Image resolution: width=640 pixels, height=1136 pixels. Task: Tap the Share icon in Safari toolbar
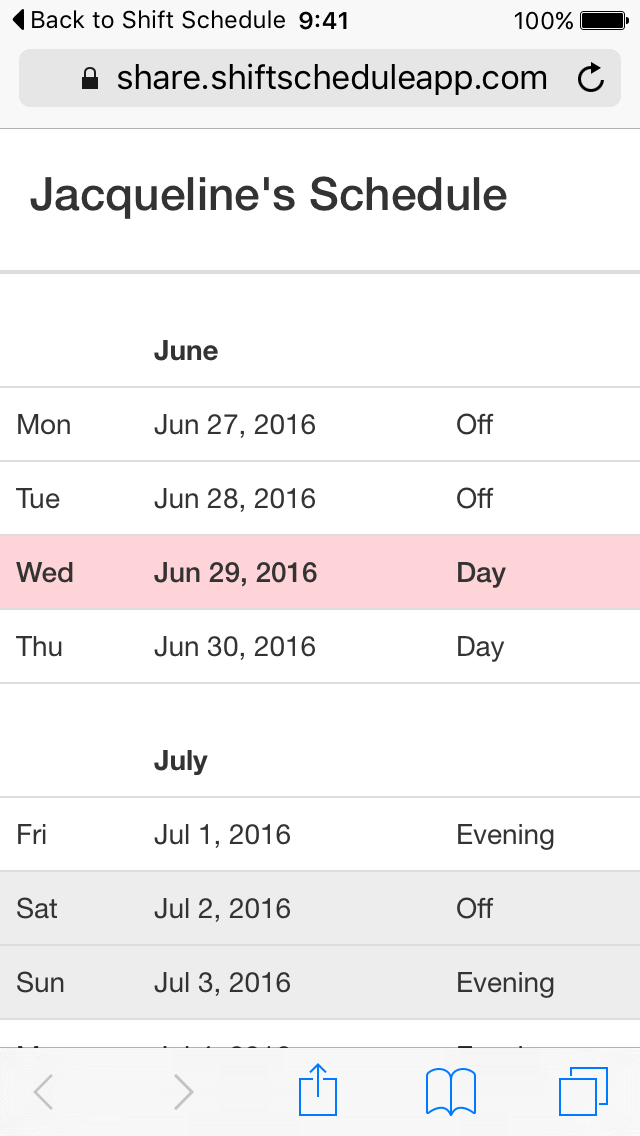coord(317,1090)
